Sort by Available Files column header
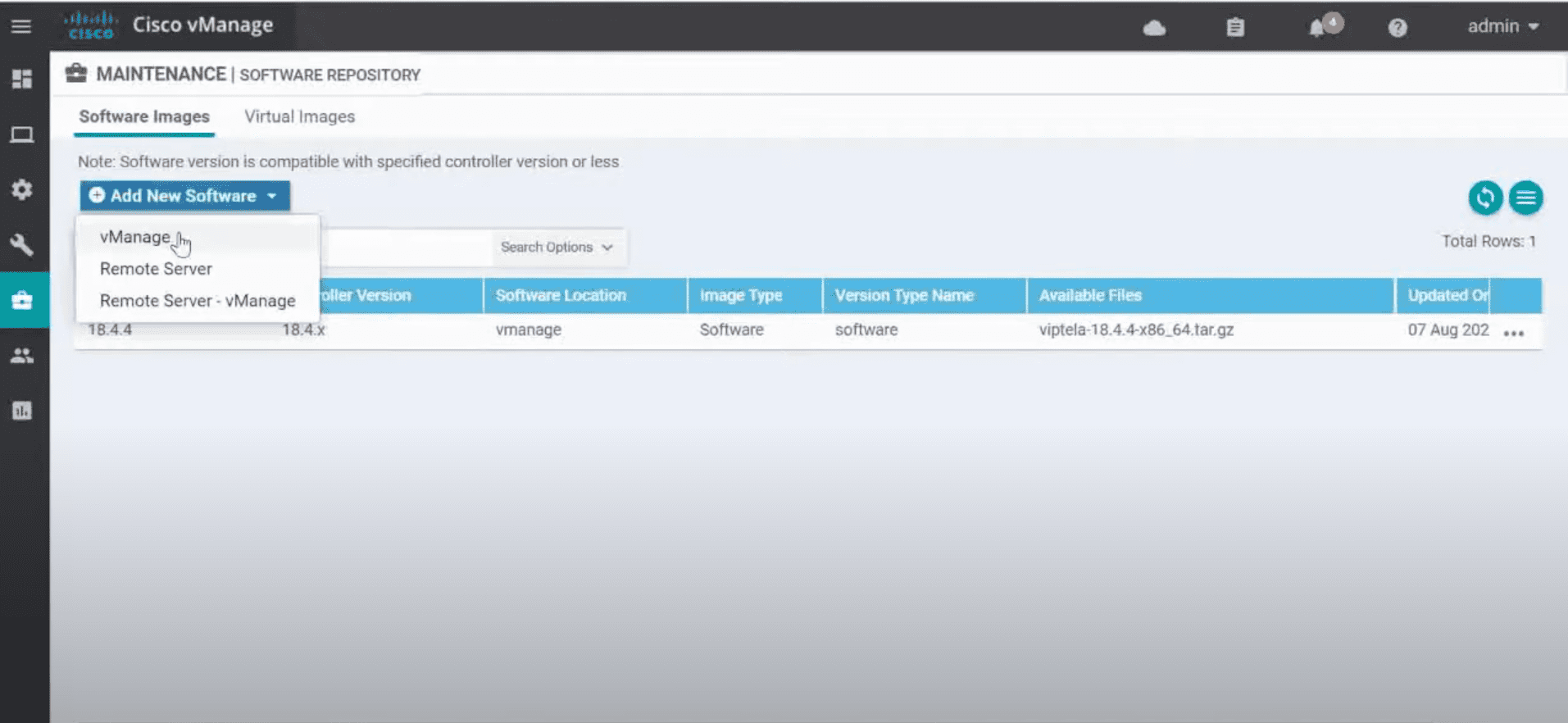The width and height of the screenshot is (1568, 723). point(1090,295)
